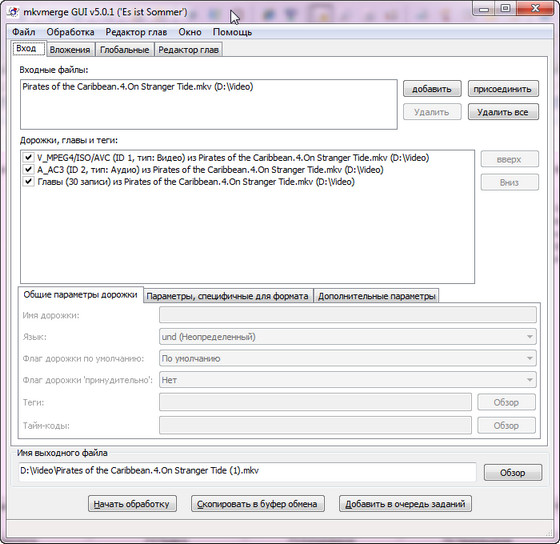Screen dimensions: 560x544
Task: Click Обзор next to output file name
Action: pos(513,473)
